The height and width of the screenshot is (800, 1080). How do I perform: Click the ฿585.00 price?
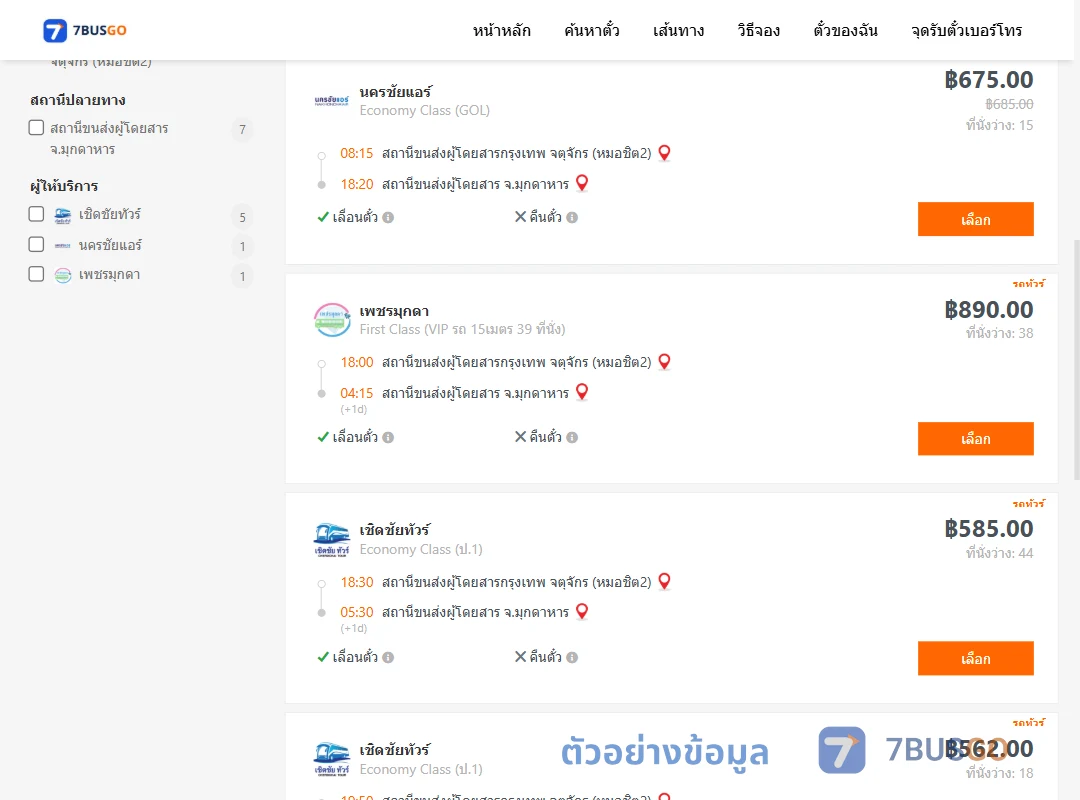coord(988,529)
